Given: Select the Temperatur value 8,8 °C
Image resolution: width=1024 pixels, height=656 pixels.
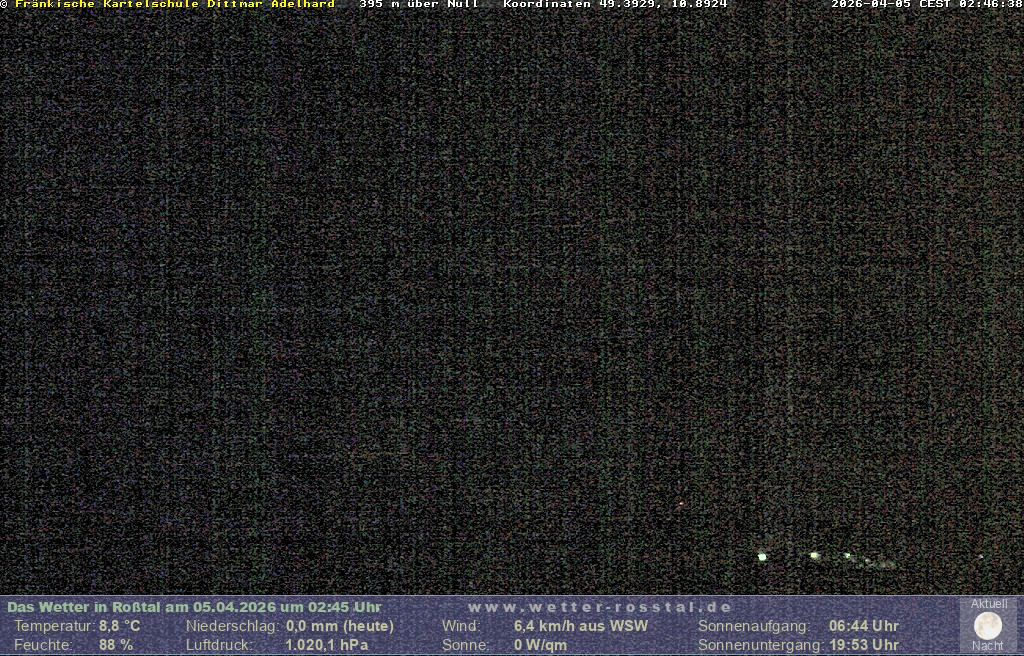Looking at the screenshot, I should pos(119,626).
